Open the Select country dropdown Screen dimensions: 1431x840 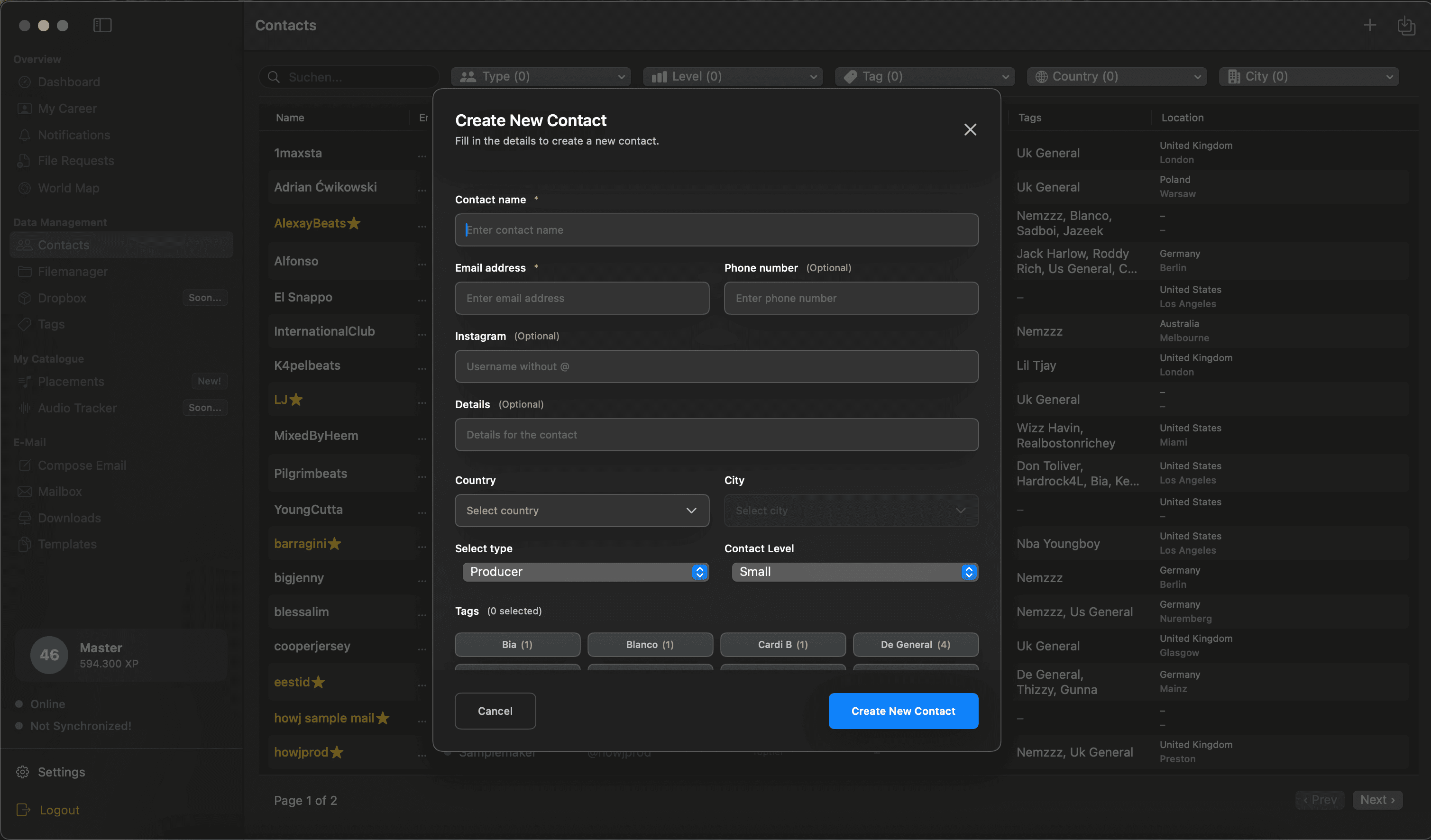click(x=581, y=510)
